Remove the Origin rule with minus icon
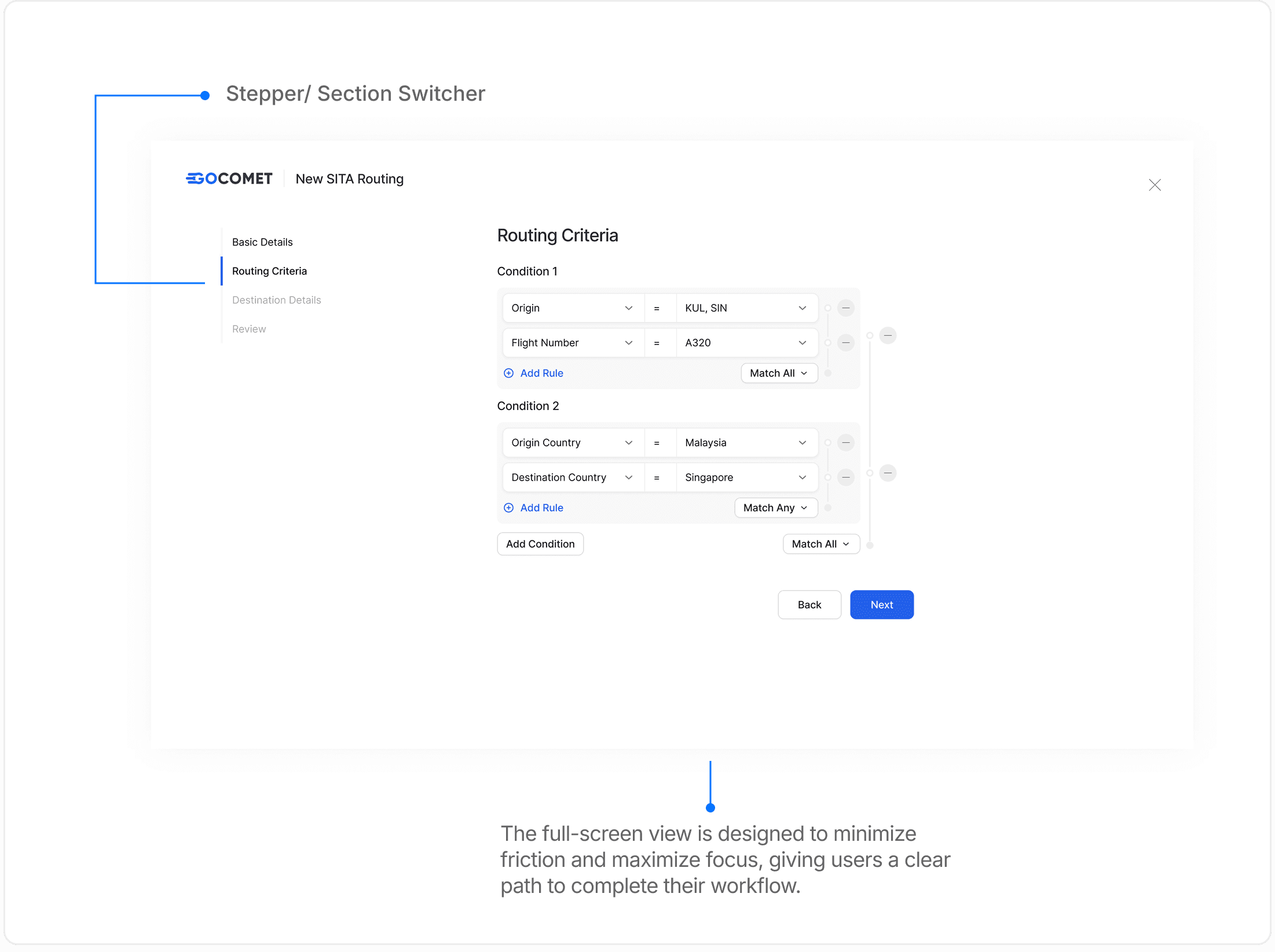Image resolution: width=1275 pixels, height=952 pixels. click(846, 308)
